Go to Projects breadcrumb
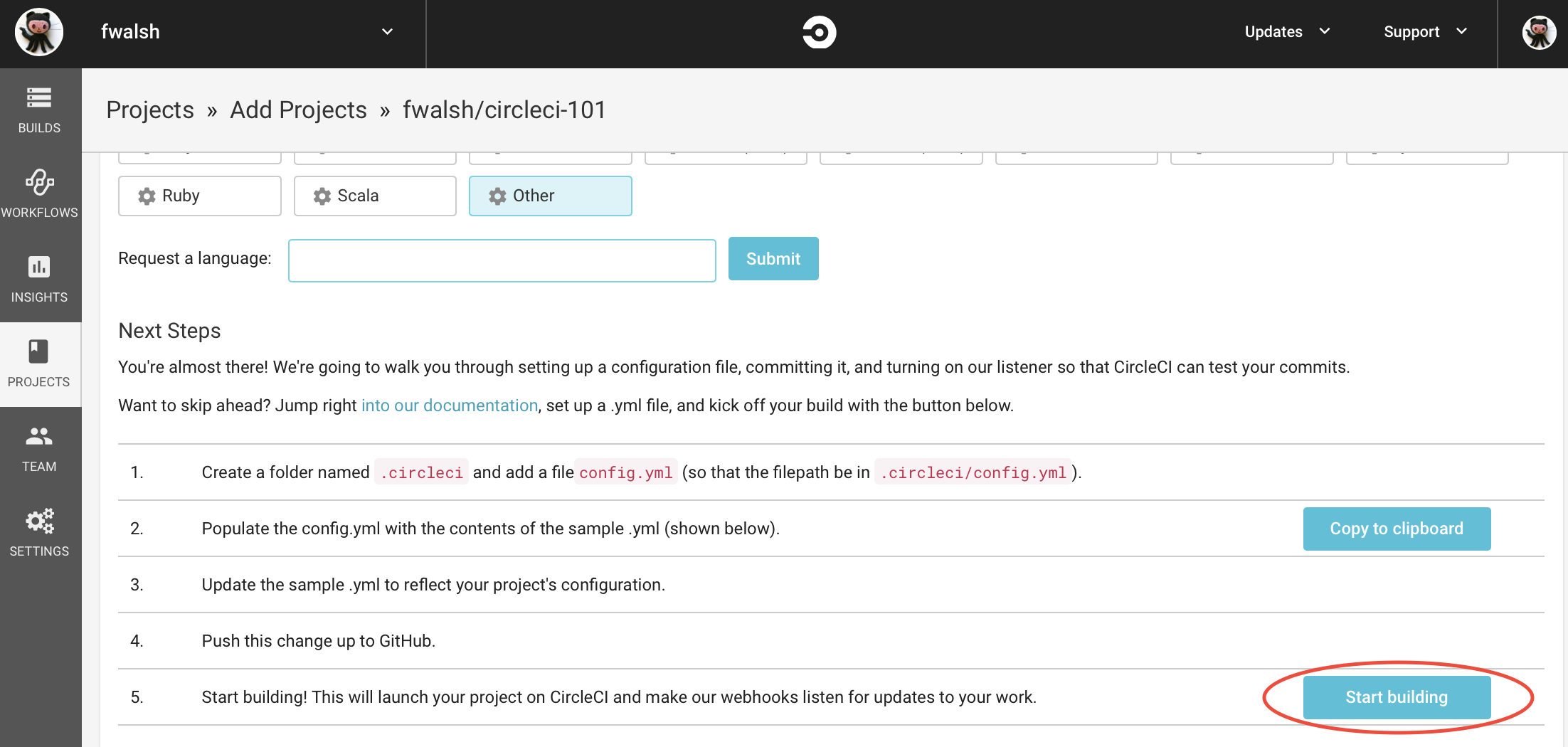 tap(150, 110)
